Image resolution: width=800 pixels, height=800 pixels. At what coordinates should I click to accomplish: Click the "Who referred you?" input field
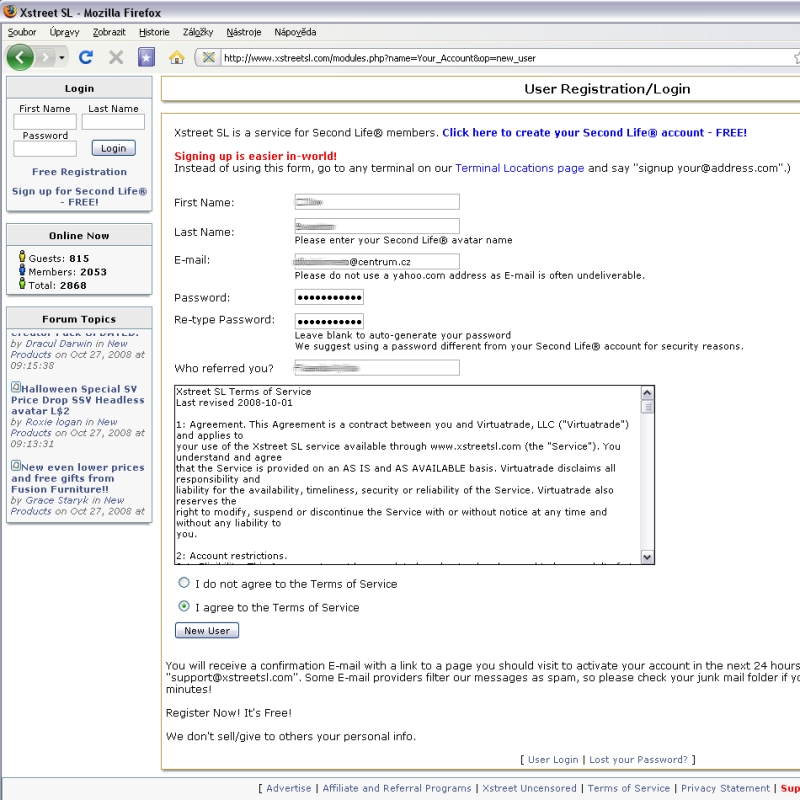(376, 368)
